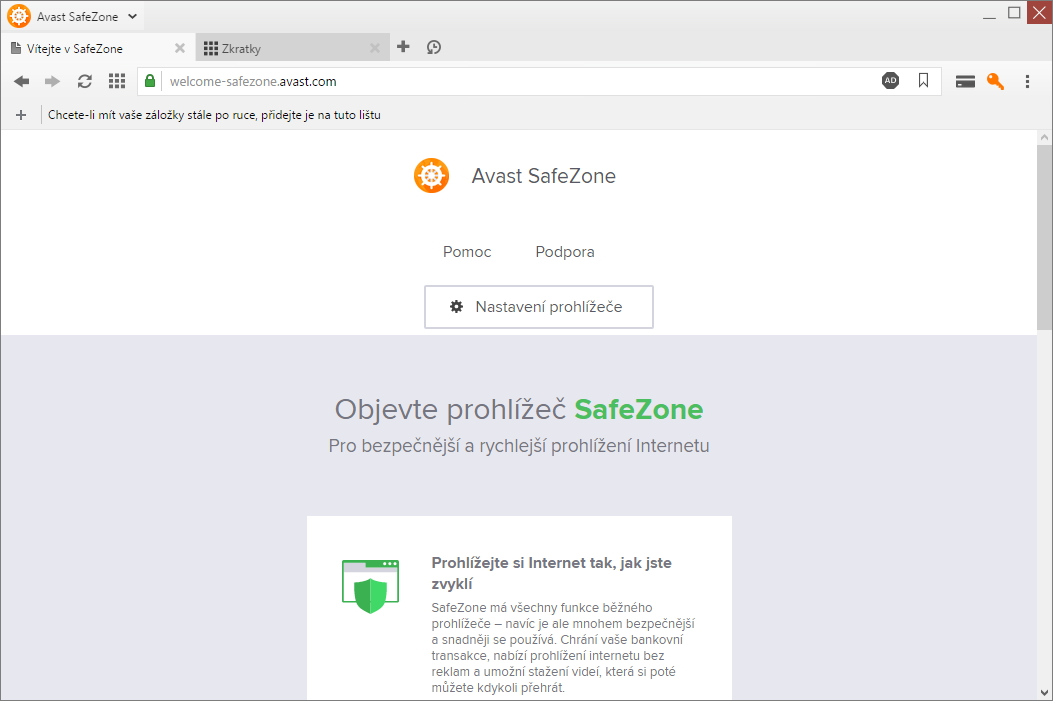Add a bookmark using bookmarks bar plus

pyautogui.click(x=21, y=115)
